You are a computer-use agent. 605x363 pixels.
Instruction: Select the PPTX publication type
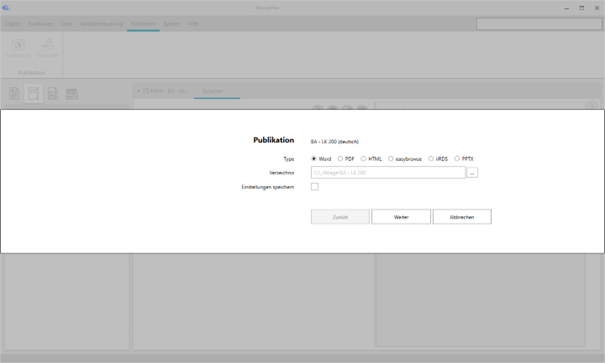(x=457, y=159)
